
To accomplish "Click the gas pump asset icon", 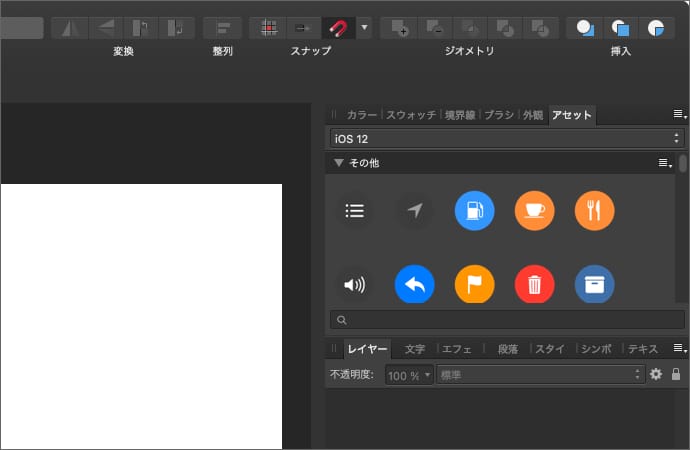I will tap(474, 210).
